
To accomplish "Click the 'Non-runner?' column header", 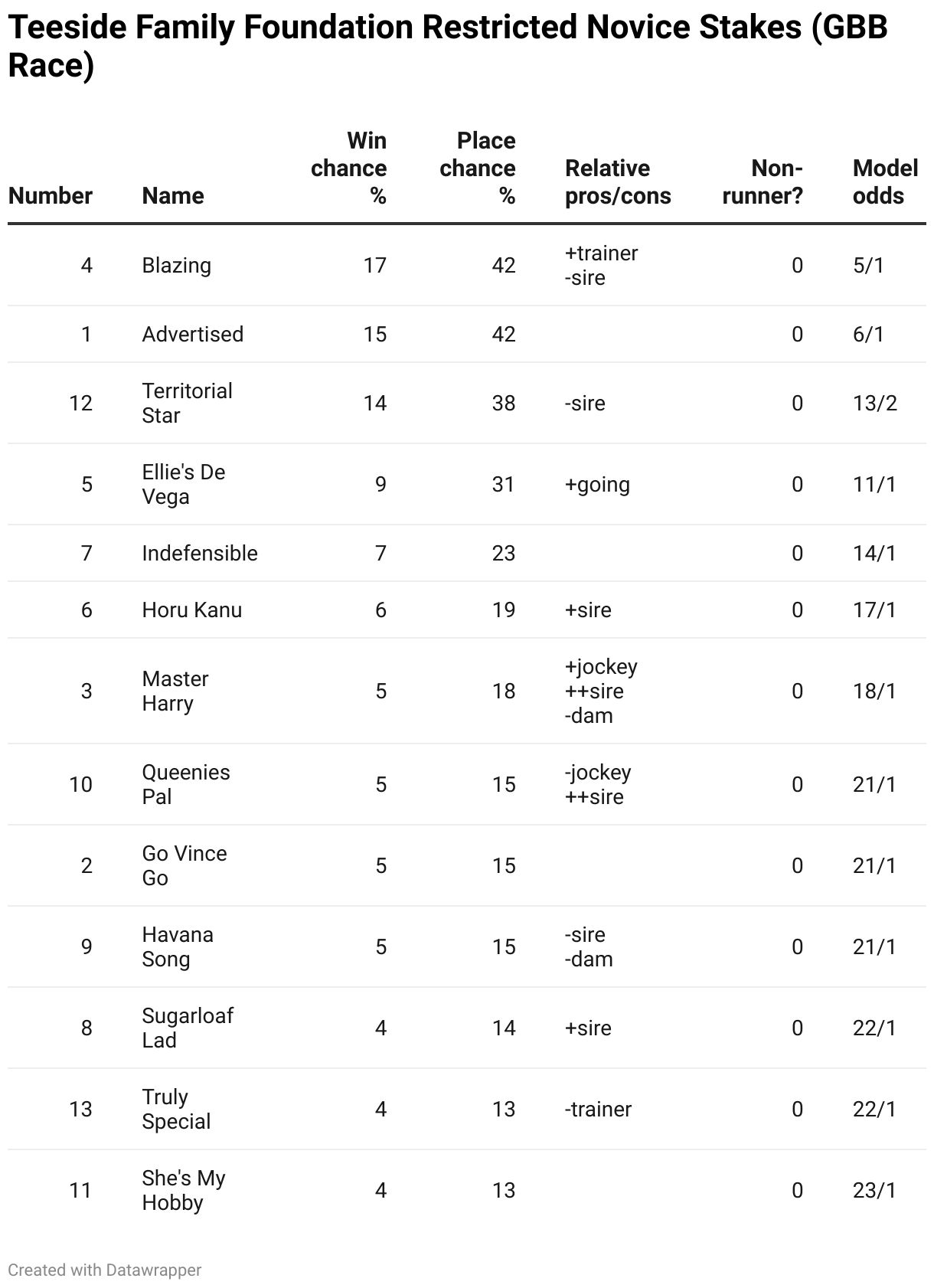I will (x=763, y=181).
